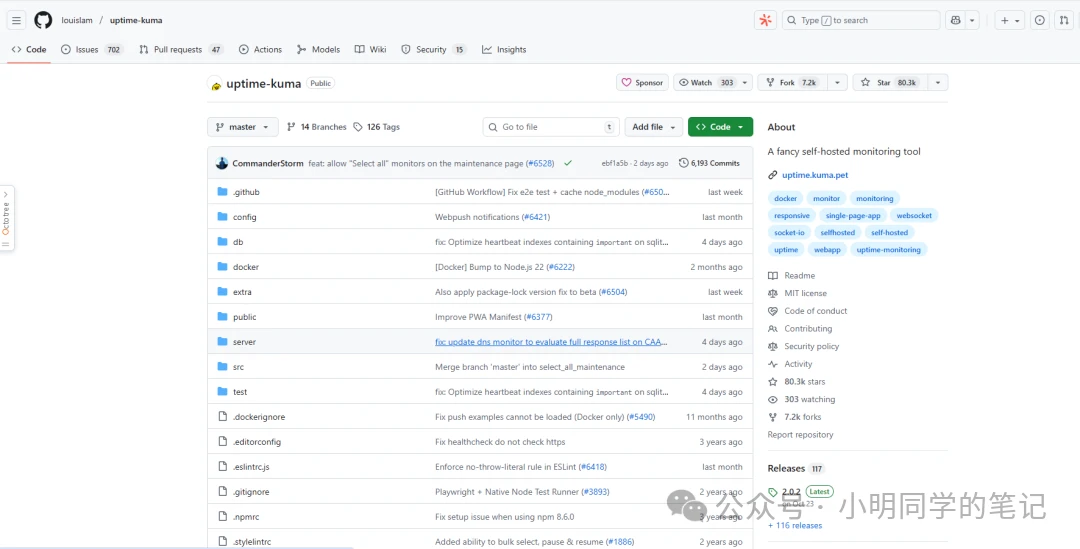Switch to the Code tab
Screen dimensions: 1080x549
pyautogui.click(x=29, y=50)
